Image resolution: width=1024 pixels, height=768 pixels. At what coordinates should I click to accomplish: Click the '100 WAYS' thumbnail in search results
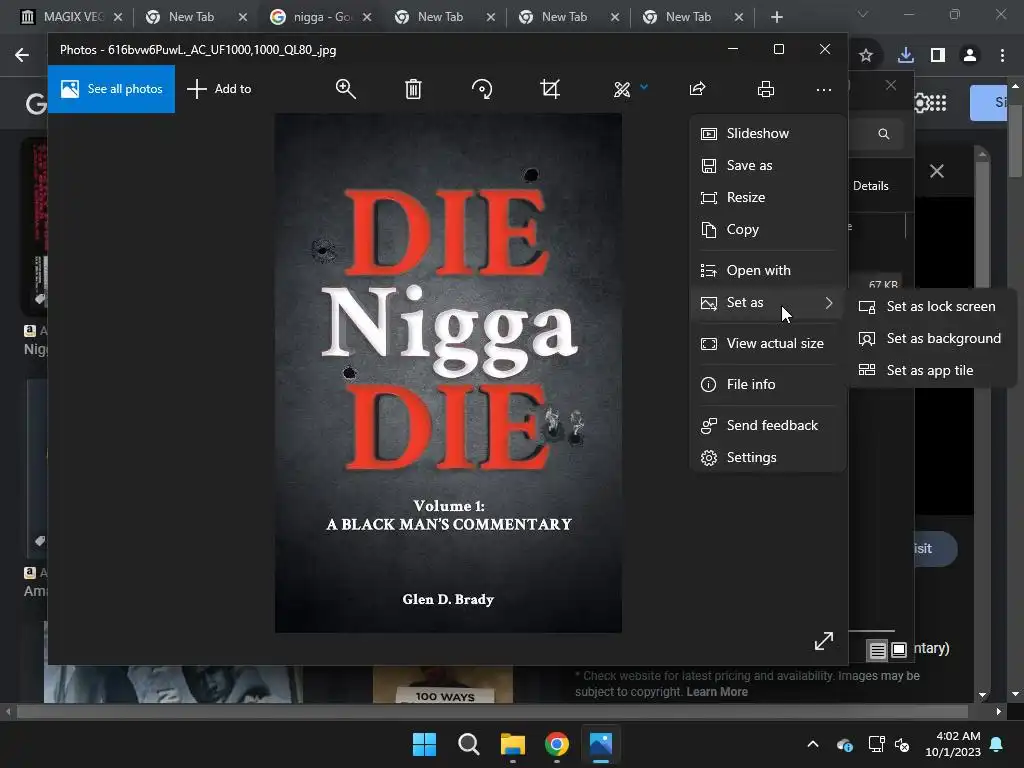pyautogui.click(x=443, y=684)
